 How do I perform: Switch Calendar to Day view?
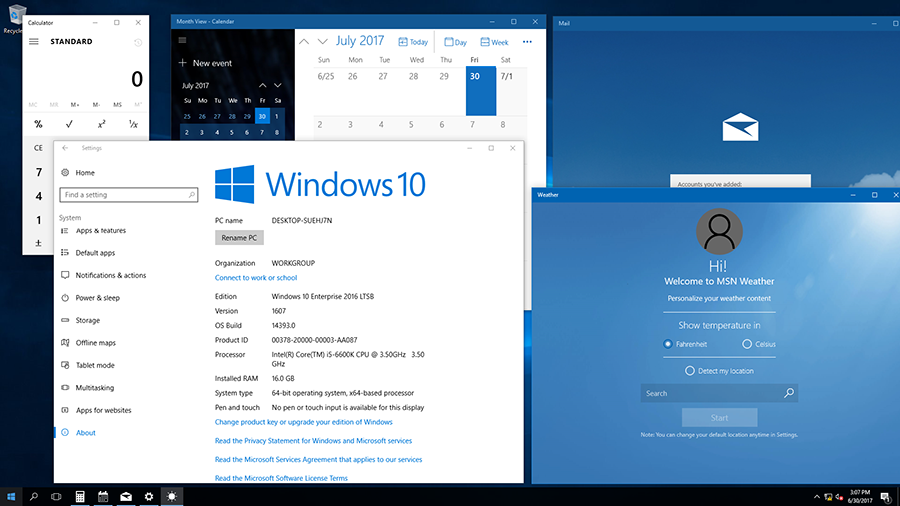[x=456, y=42]
